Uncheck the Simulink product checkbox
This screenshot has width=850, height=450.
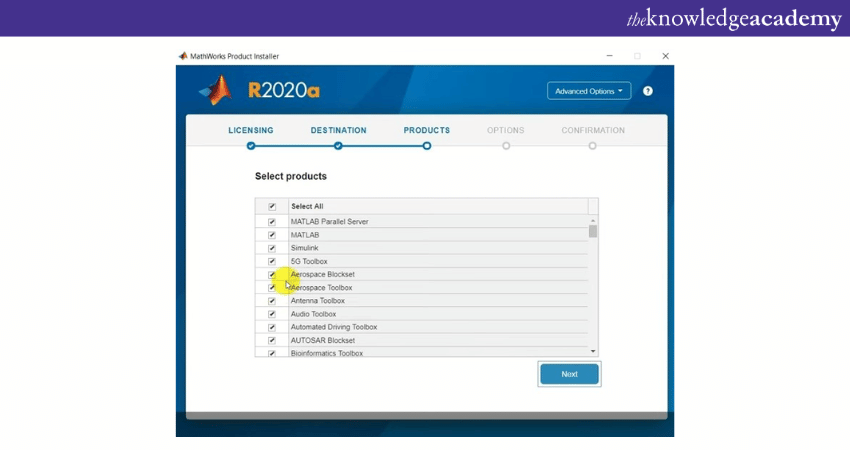tap(272, 248)
